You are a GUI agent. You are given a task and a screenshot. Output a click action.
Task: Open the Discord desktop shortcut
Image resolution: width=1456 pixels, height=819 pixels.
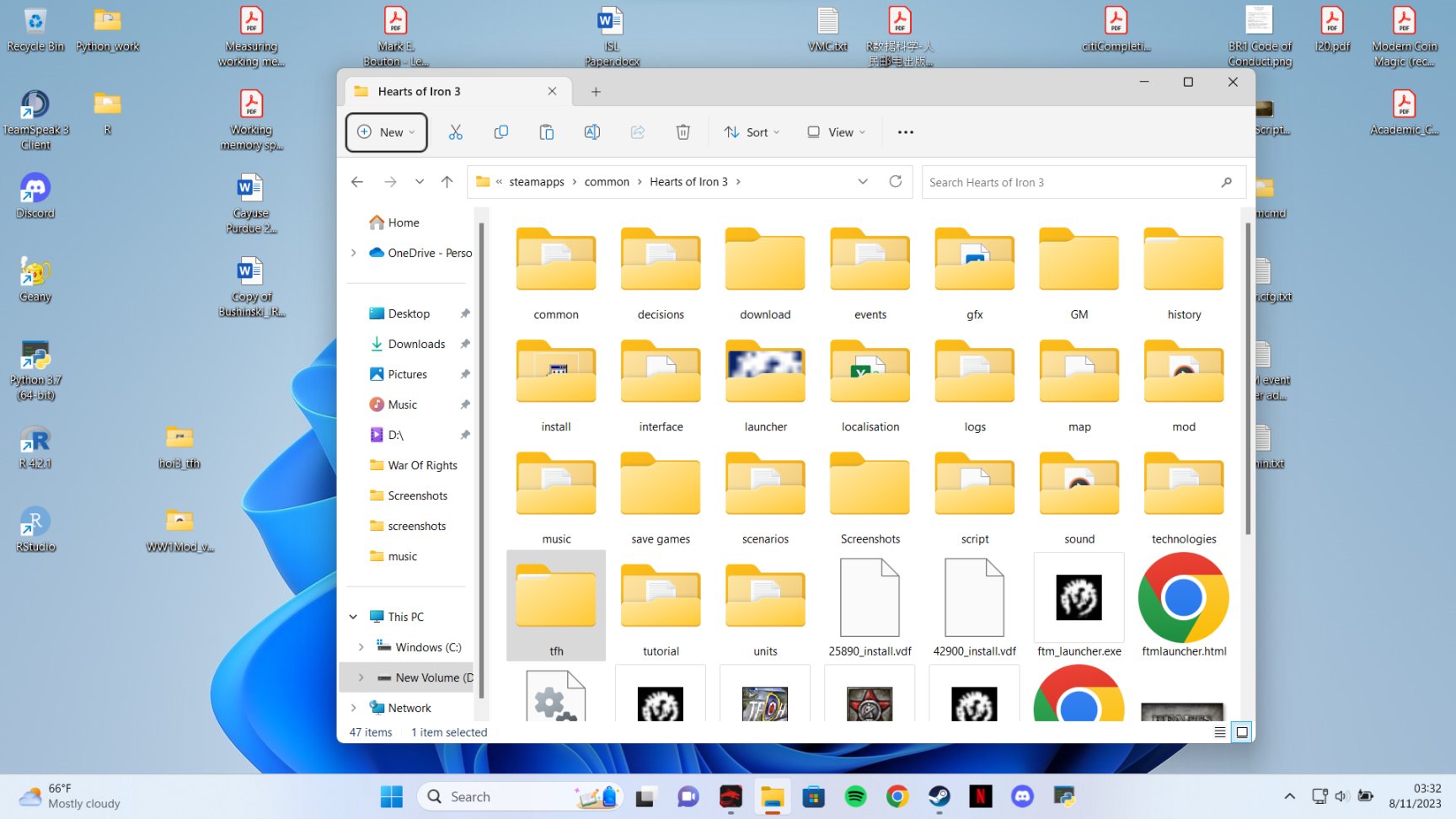coord(35,197)
